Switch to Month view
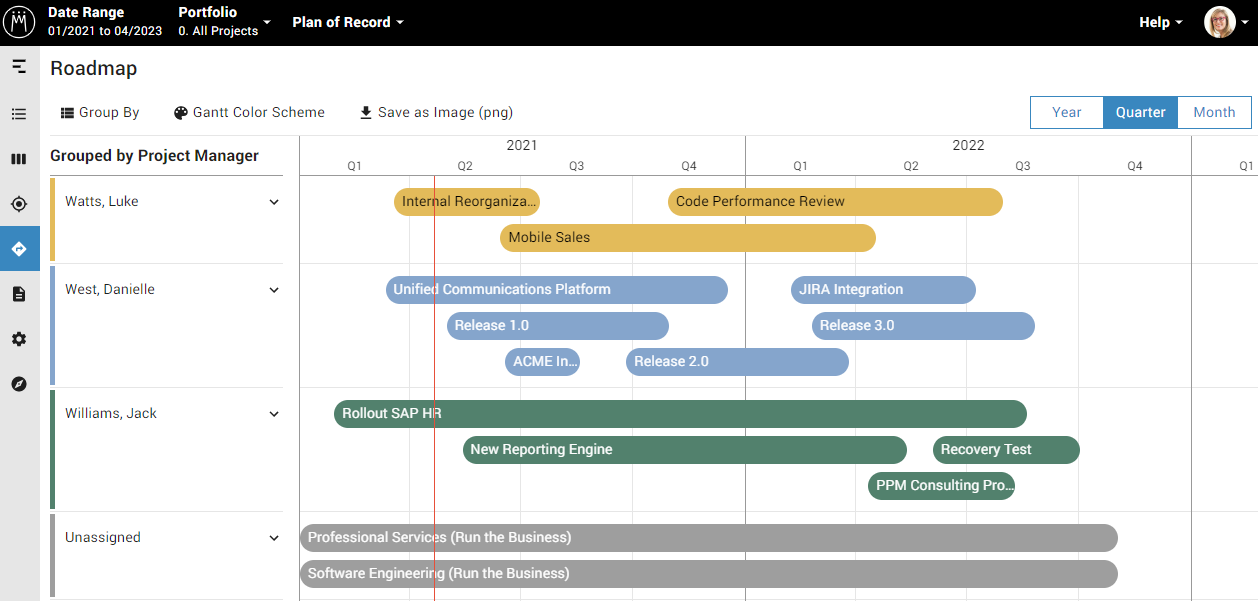1258x601 pixels. coord(1214,112)
